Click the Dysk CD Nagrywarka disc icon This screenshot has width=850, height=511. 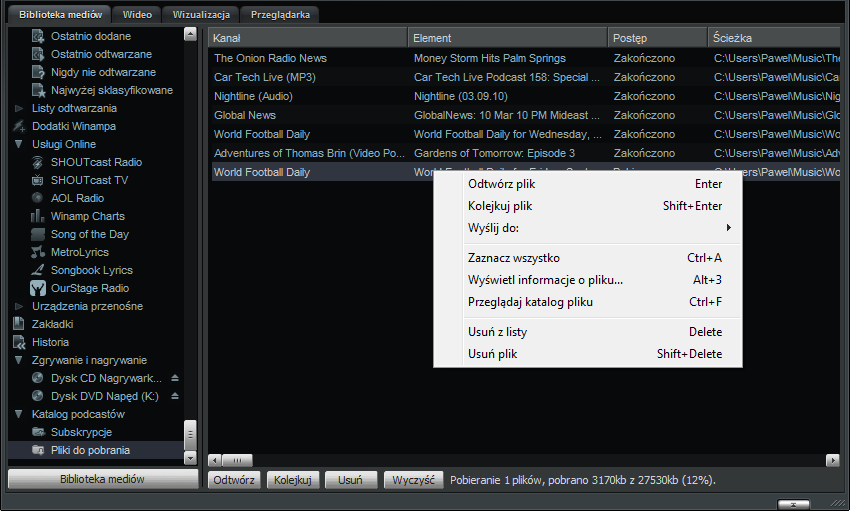(x=37, y=378)
